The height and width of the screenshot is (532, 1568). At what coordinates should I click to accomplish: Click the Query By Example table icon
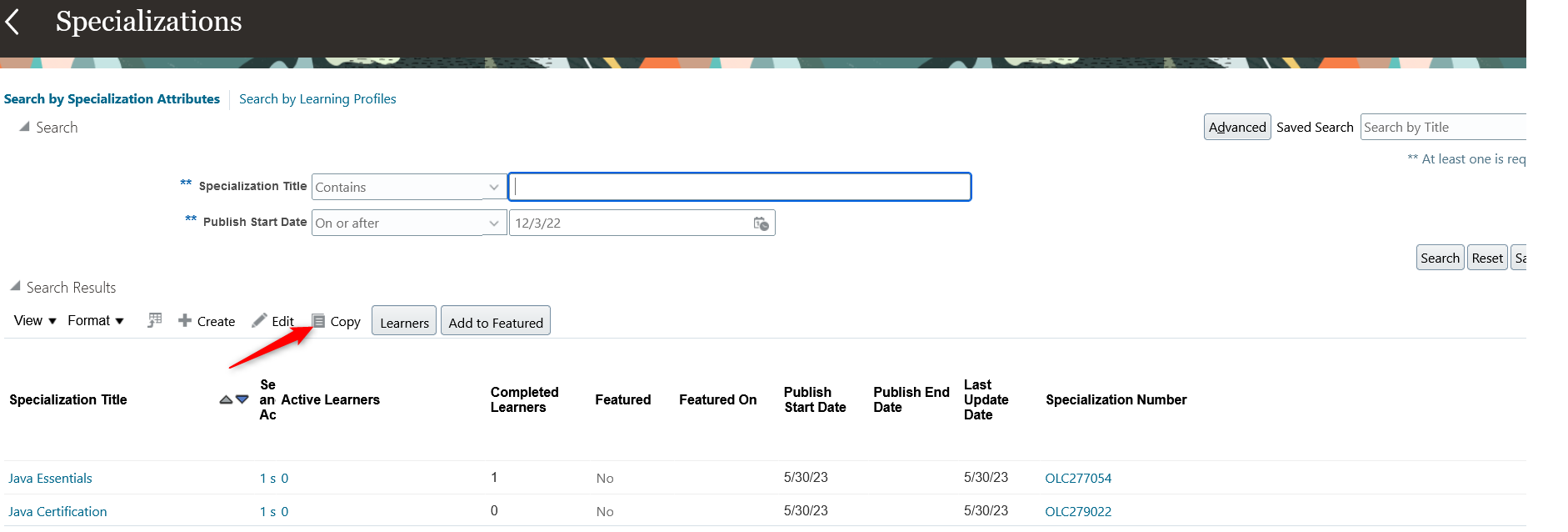point(154,320)
